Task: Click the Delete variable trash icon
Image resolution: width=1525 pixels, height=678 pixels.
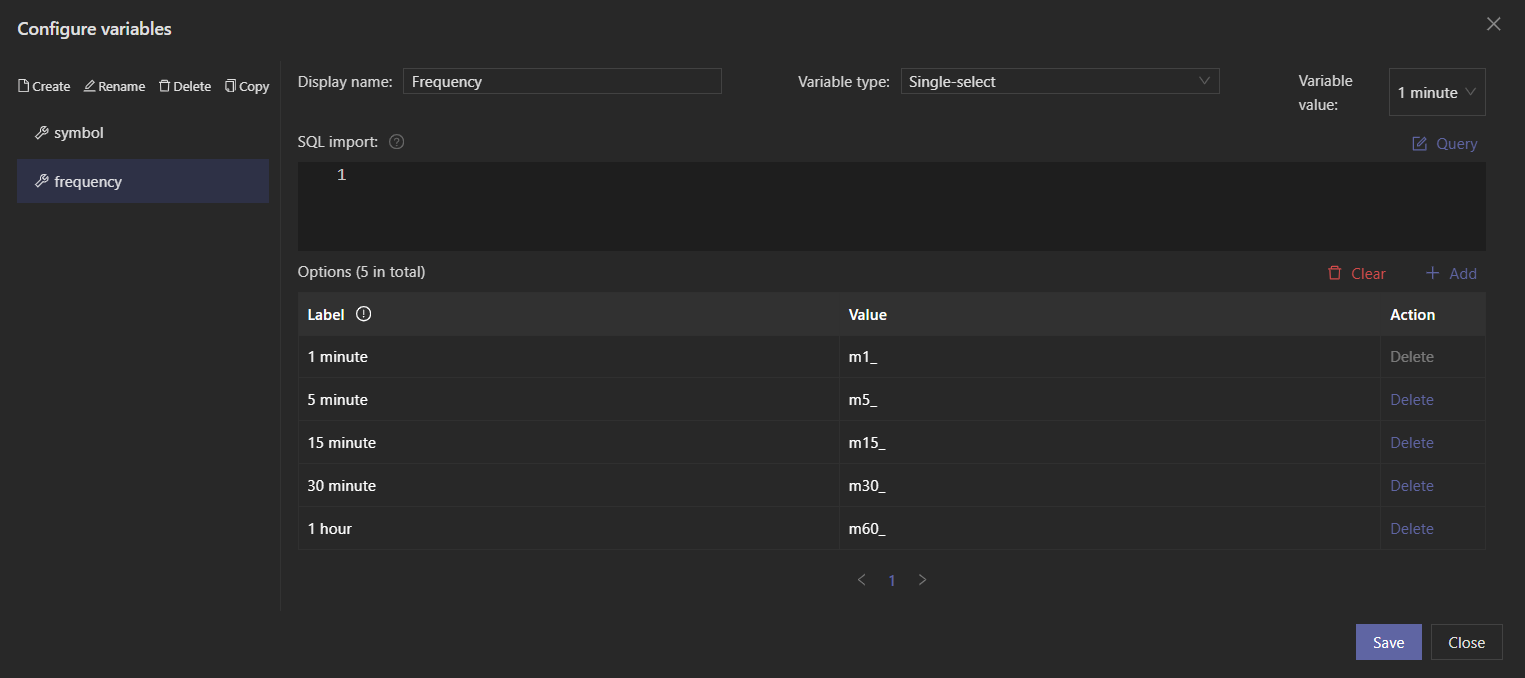Action: click(165, 87)
